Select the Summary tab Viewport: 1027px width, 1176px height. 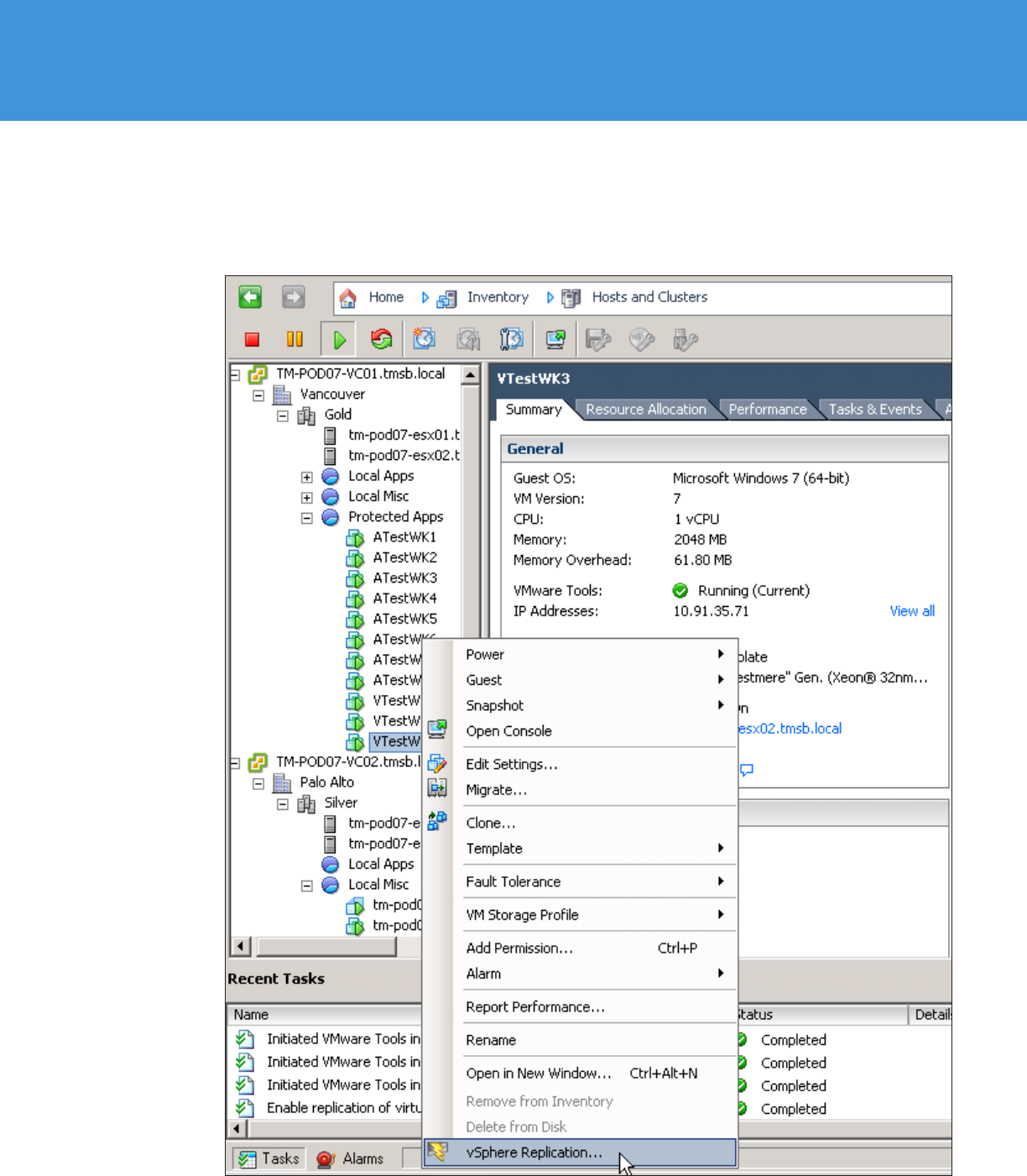(533, 410)
